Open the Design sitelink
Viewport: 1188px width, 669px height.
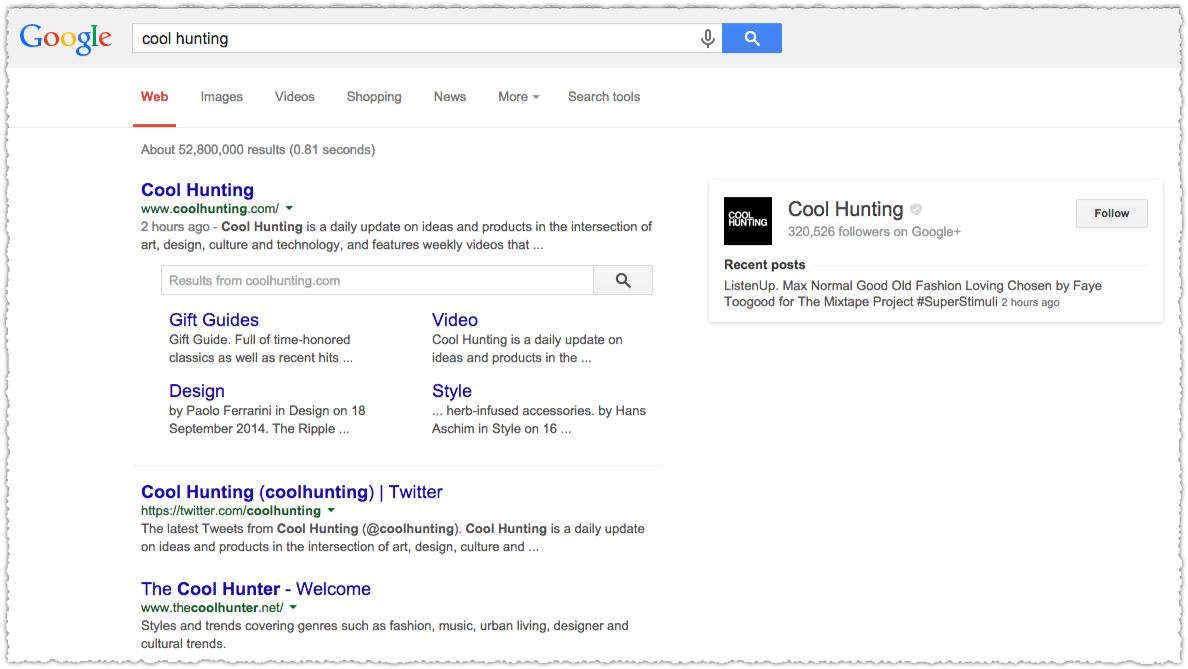click(x=197, y=391)
